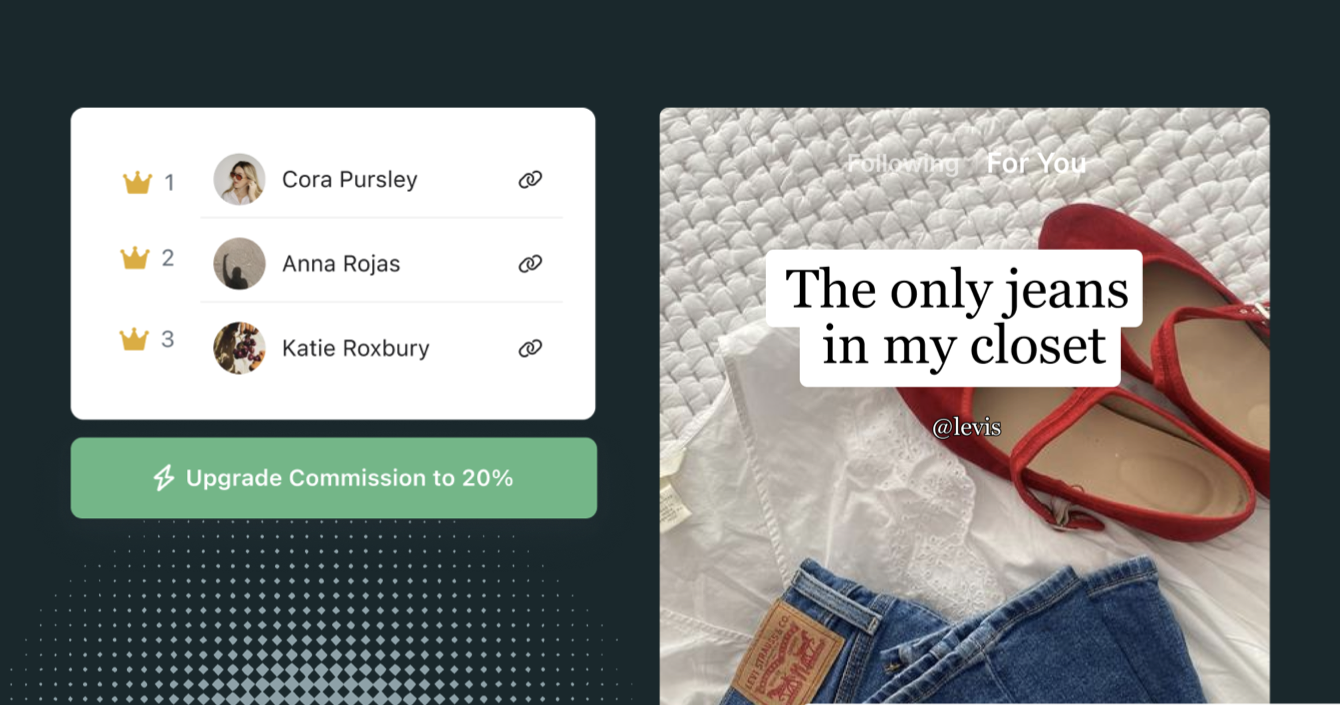Switch to the For You tab

tap(1036, 163)
